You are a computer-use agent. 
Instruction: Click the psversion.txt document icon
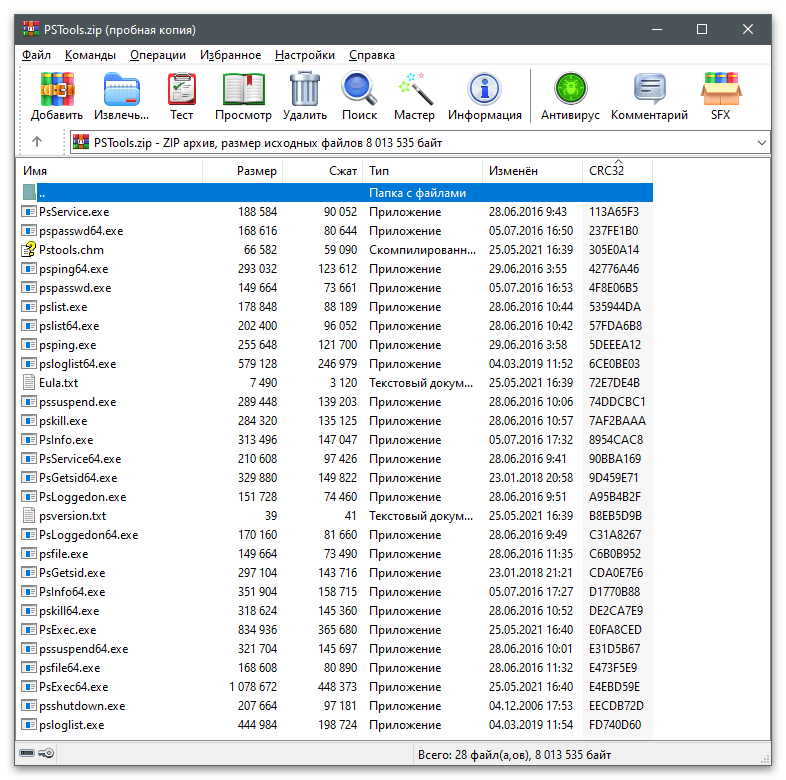point(29,515)
